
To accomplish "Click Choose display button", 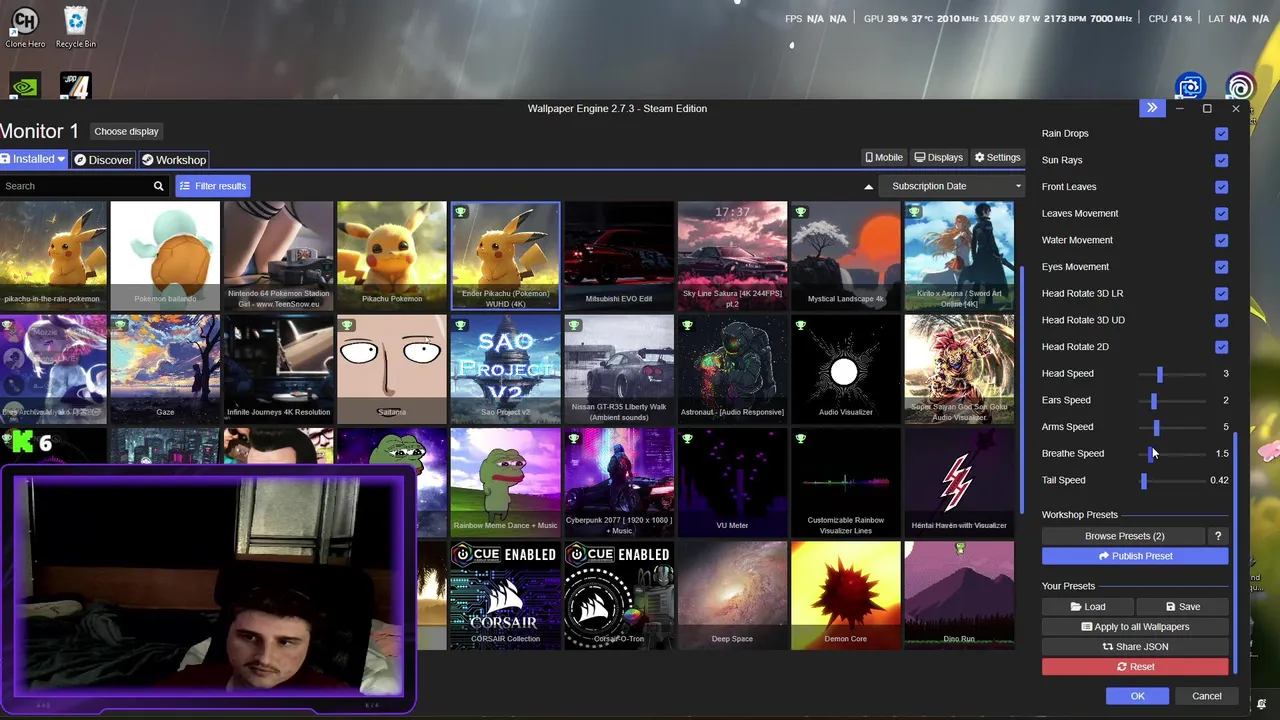I will [x=126, y=131].
